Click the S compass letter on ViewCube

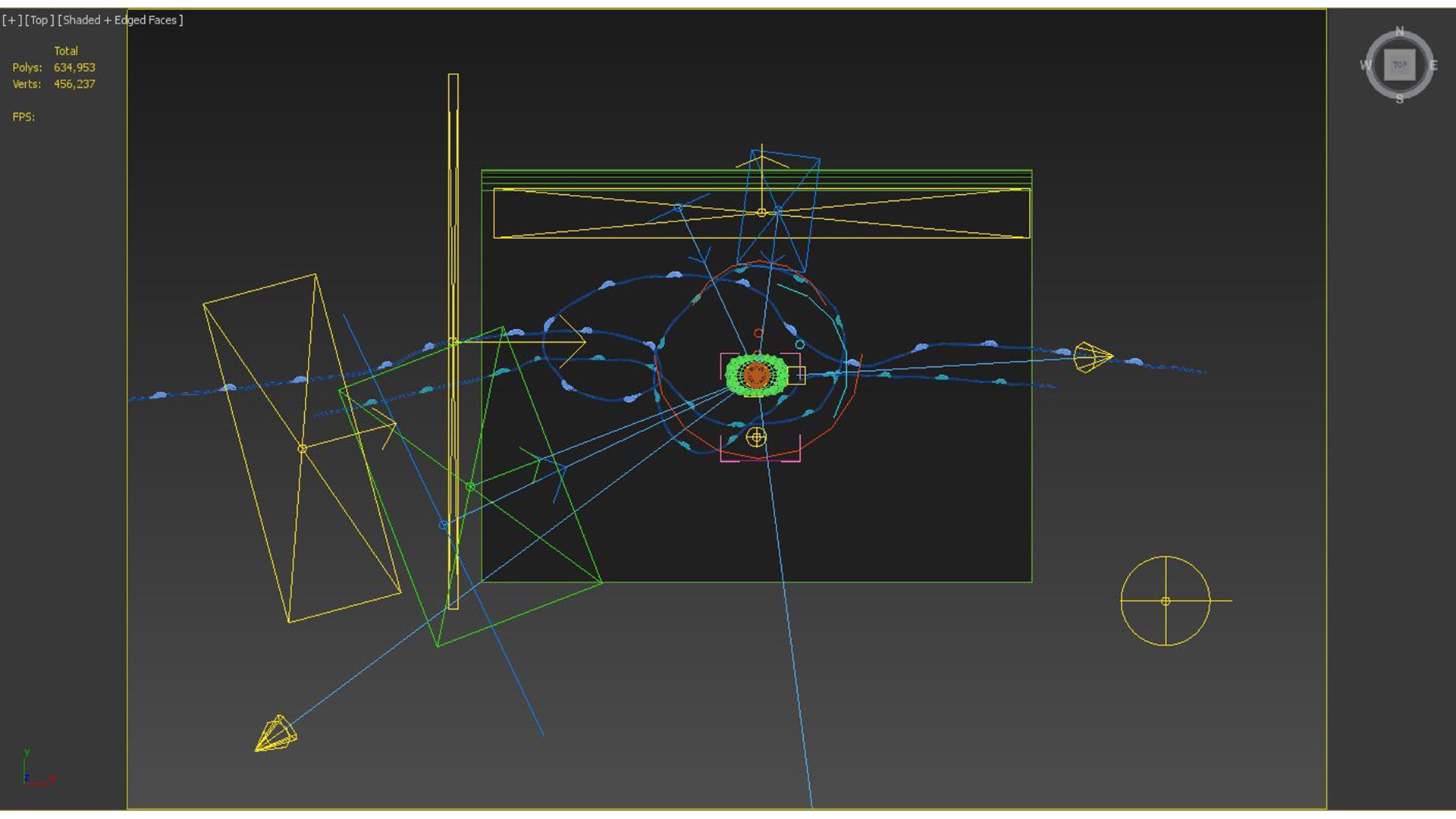(1399, 99)
